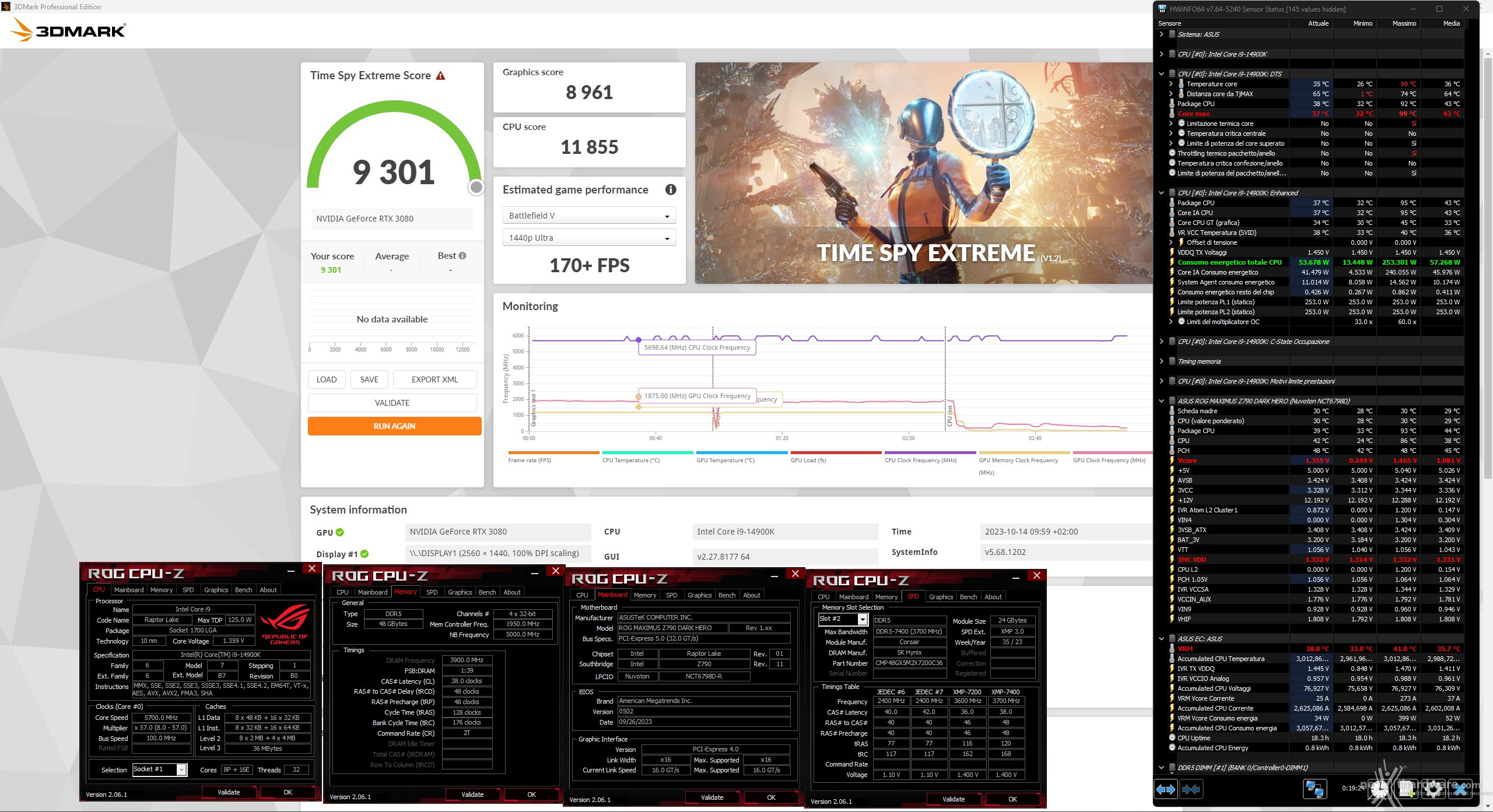Click the Frame rate (FPS) orange legend bar
Viewport: 1493px width, 812px height.
(x=553, y=452)
